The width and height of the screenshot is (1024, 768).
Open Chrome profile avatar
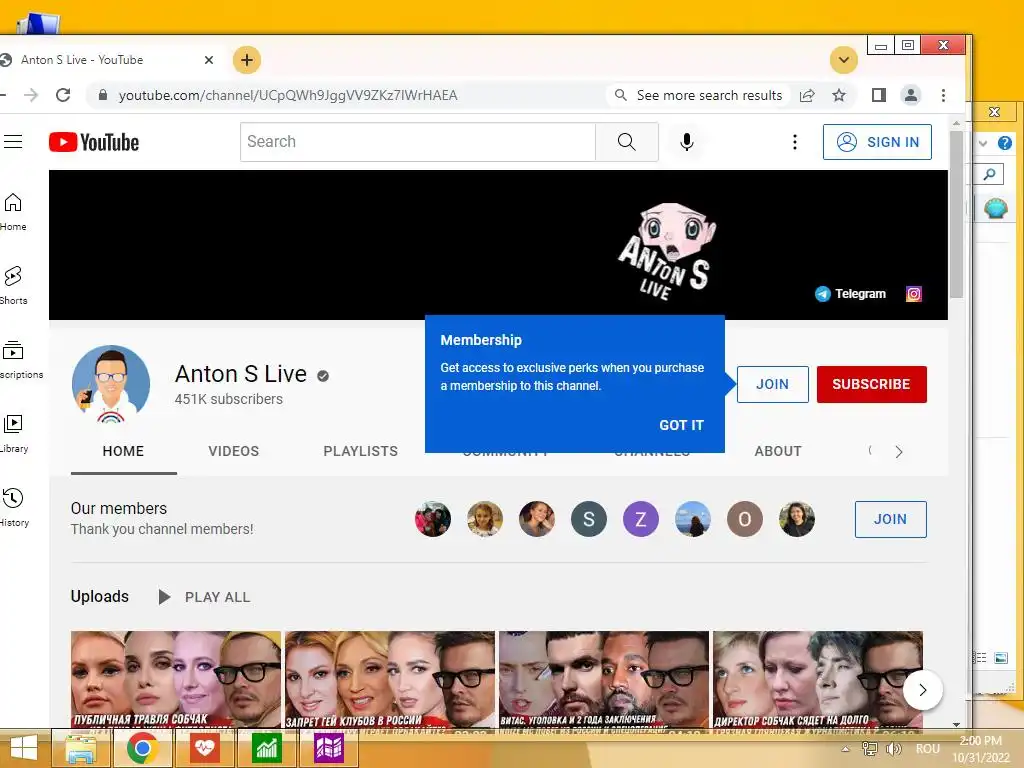pyautogui.click(x=910, y=95)
